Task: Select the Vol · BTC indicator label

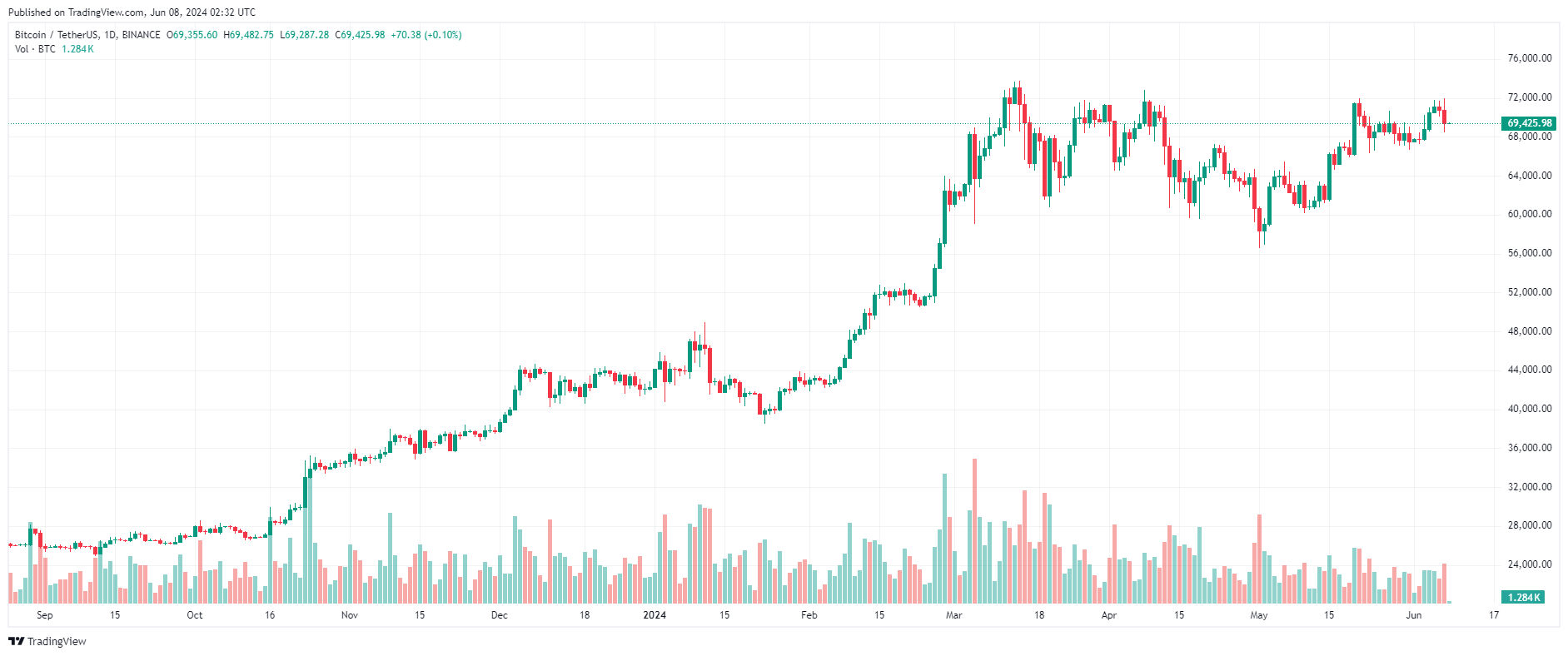Action: pos(35,49)
